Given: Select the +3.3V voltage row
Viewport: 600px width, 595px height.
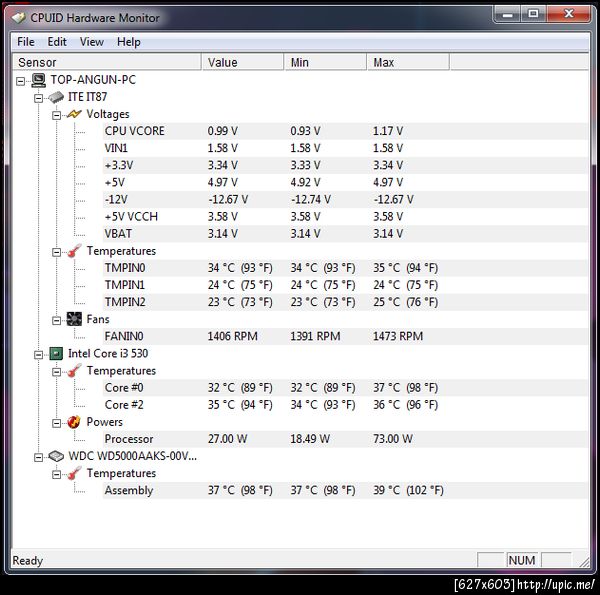Looking at the screenshot, I should coord(346,165).
